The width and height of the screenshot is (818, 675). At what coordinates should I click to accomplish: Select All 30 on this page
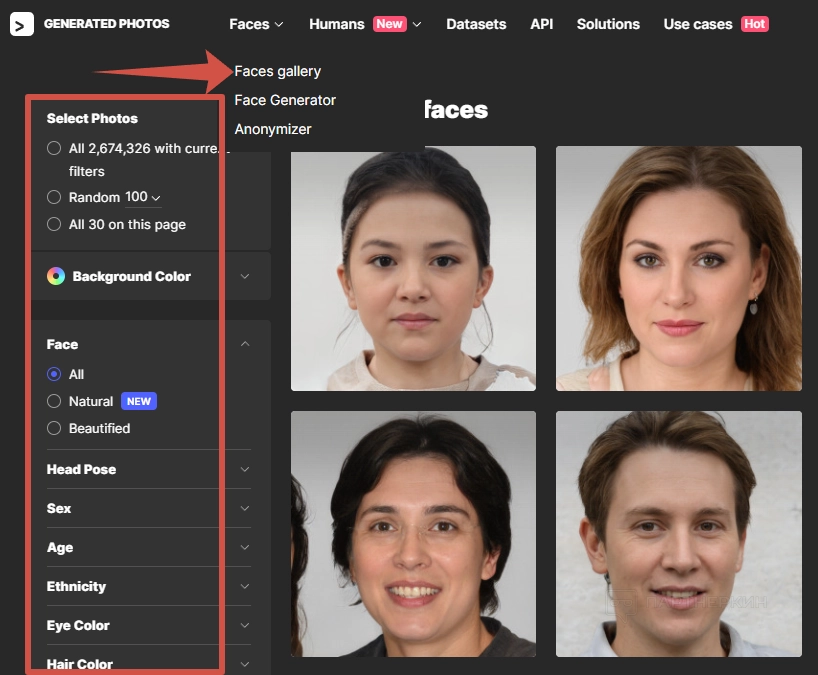tap(54, 225)
